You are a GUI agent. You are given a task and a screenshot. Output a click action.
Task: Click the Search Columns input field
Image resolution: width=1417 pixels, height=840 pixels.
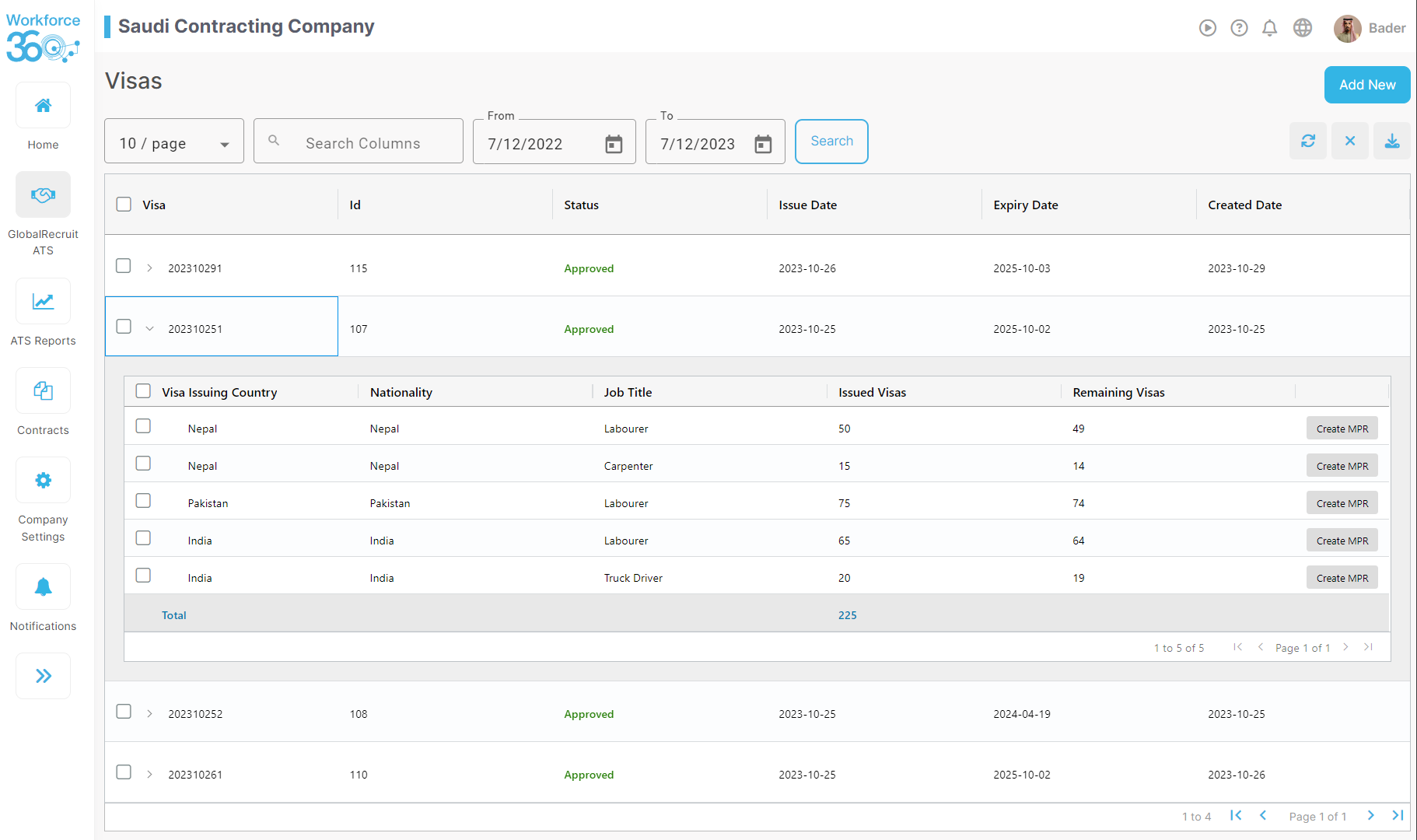pos(363,143)
